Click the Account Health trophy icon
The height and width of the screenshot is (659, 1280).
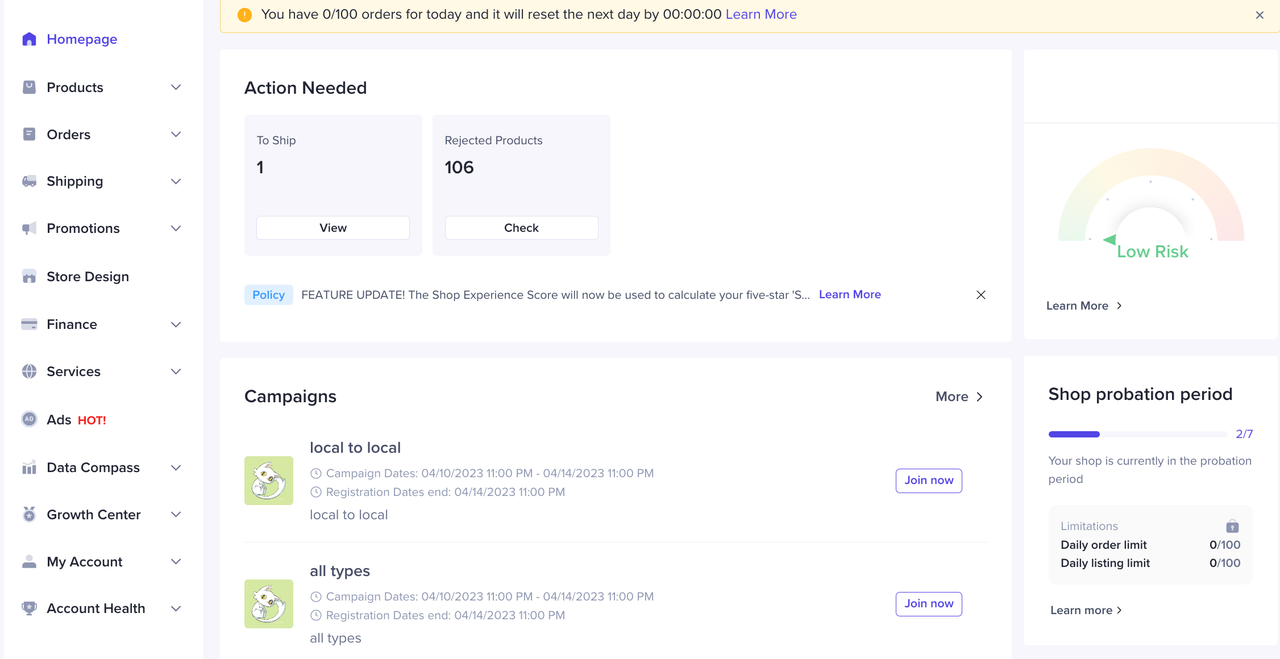pos(29,608)
